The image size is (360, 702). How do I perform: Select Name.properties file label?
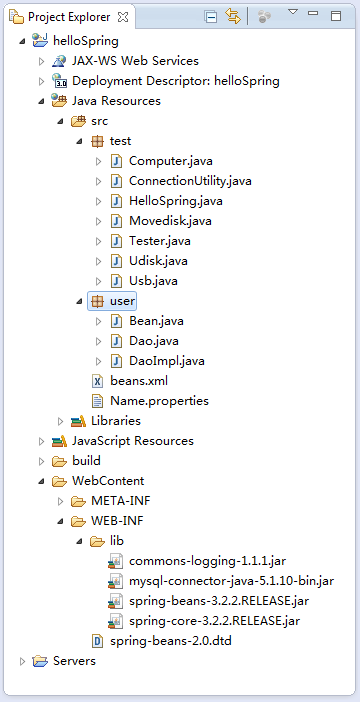pyautogui.click(x=159, y=401)
